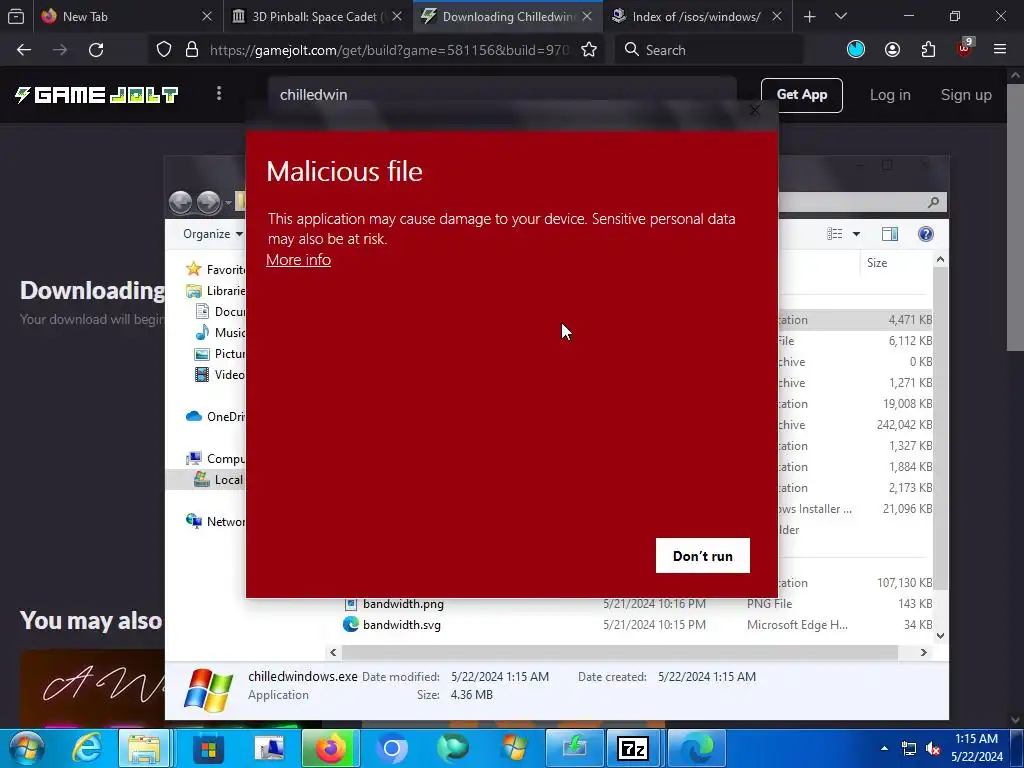Open Firefox View icon at tab bar start
Image resolution: width=1024 pixels, height=768 pixels.
pyautogui.click(x=16, y=17)
